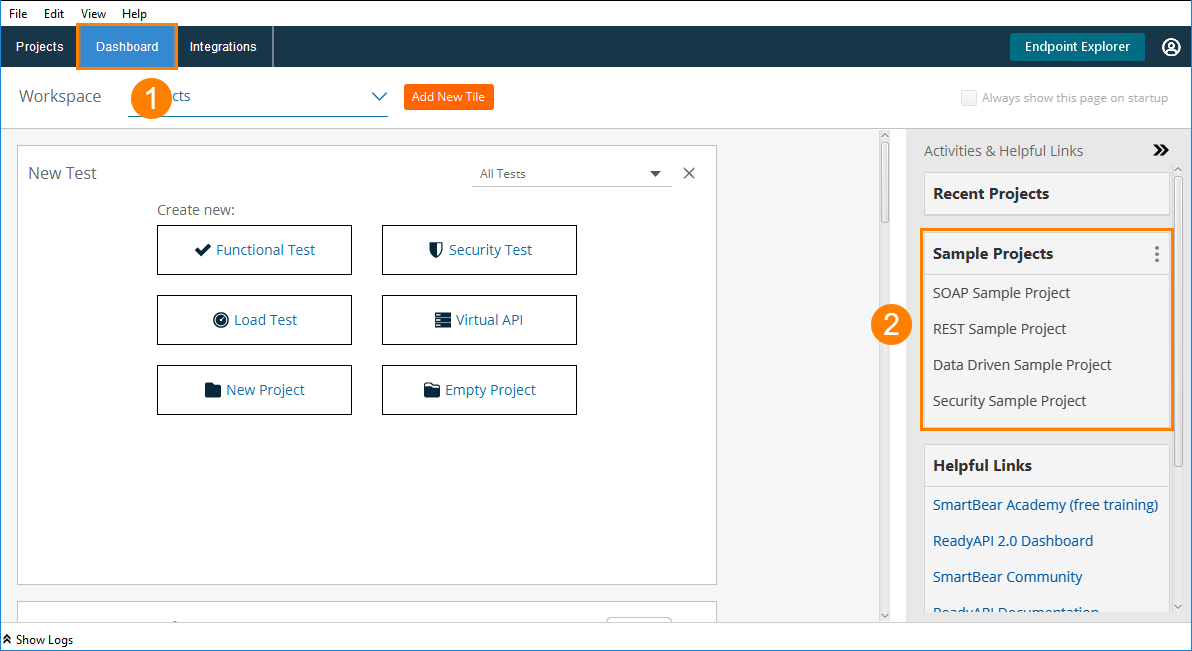Enable Always show this page on startup

[x=968, y=97]
